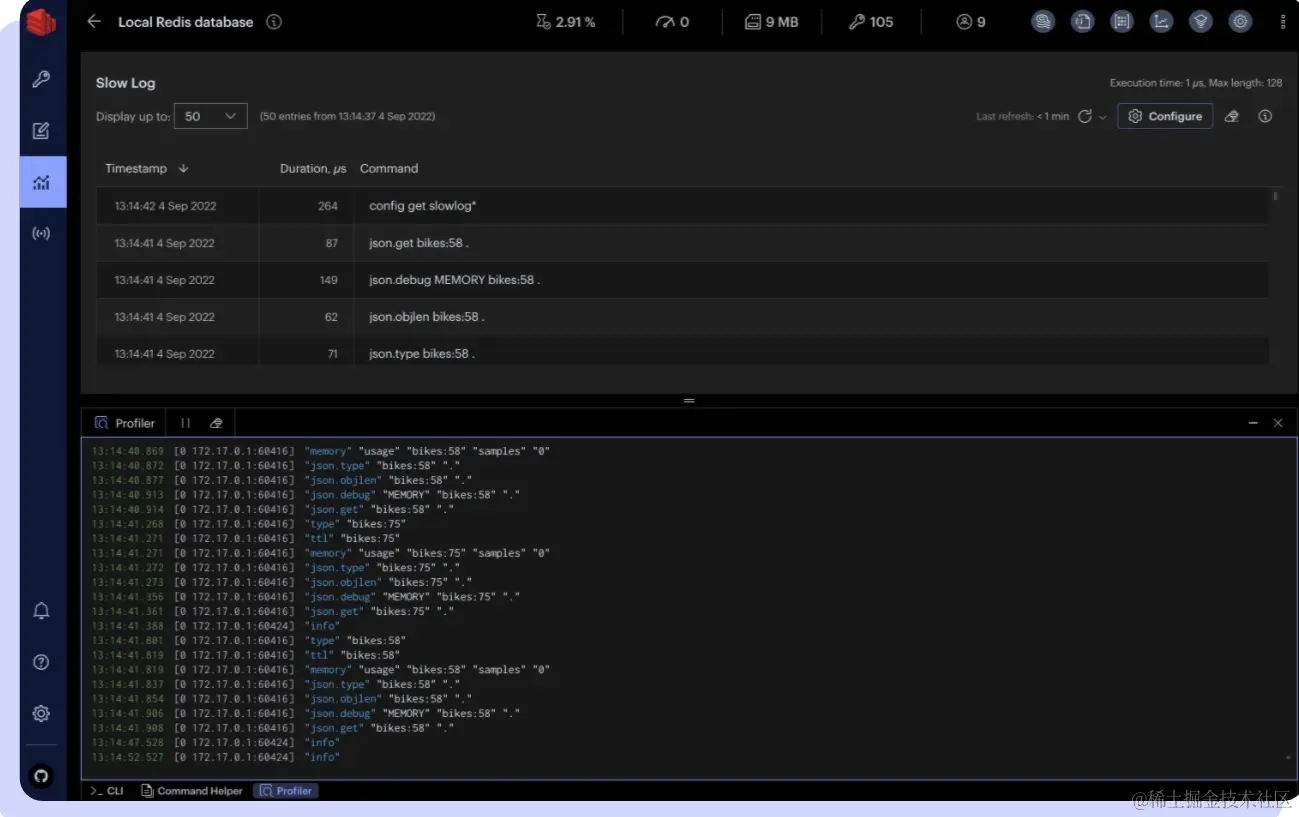Open the Configure button
Screen dimensions: 1299x817
pyautogui.click(x=1165, y=116)
